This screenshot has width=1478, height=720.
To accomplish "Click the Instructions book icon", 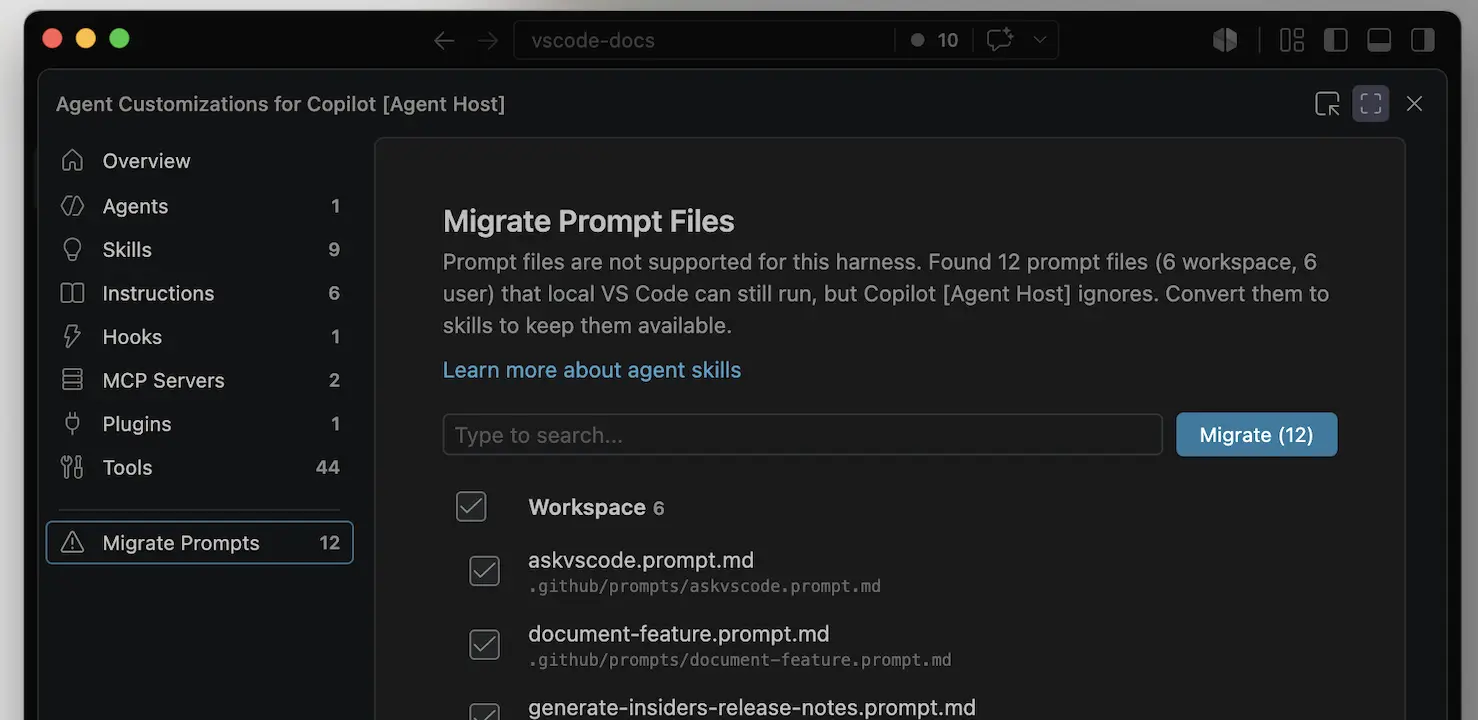I will 72,293.
